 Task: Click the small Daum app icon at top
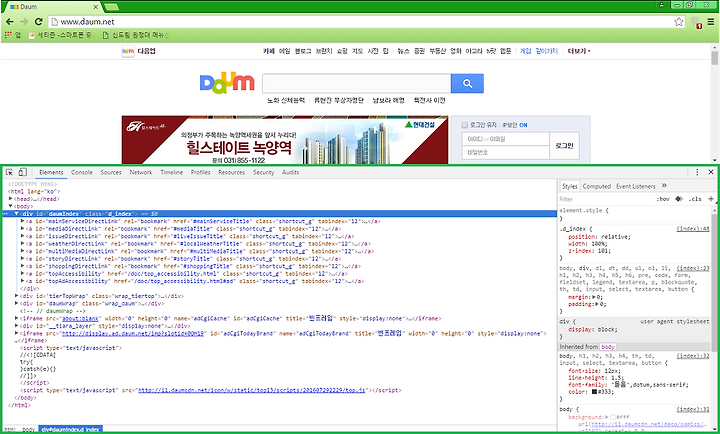(128, 51)
